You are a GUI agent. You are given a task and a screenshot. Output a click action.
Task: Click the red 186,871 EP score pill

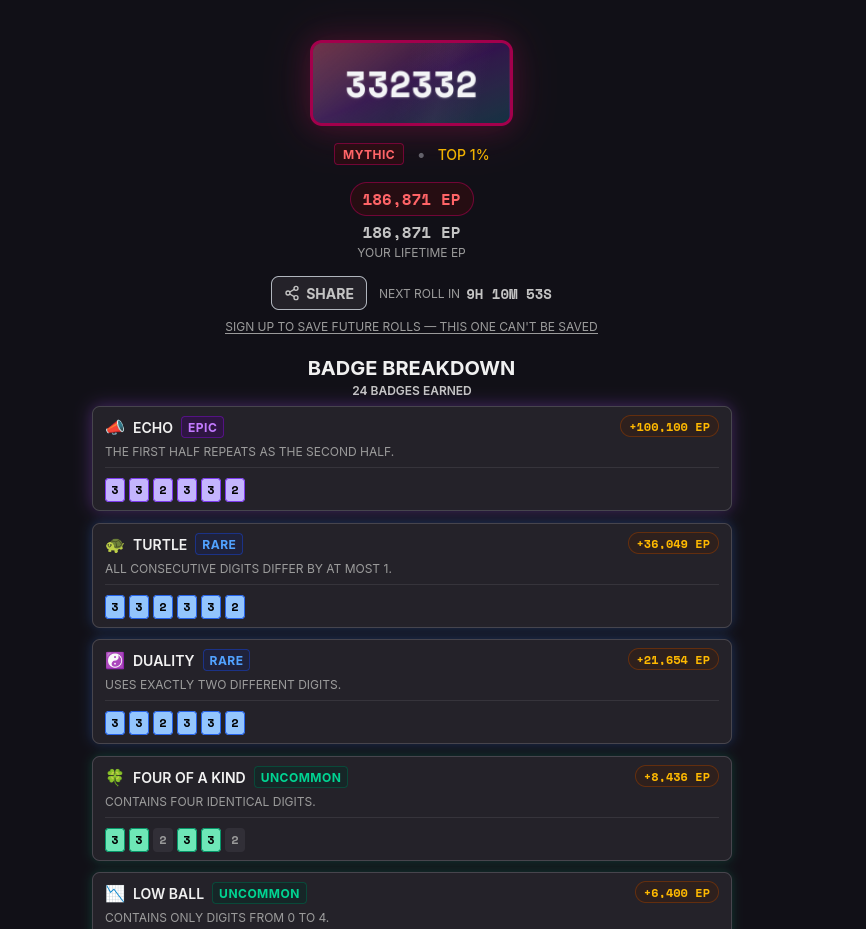click(x=411, y=199)
